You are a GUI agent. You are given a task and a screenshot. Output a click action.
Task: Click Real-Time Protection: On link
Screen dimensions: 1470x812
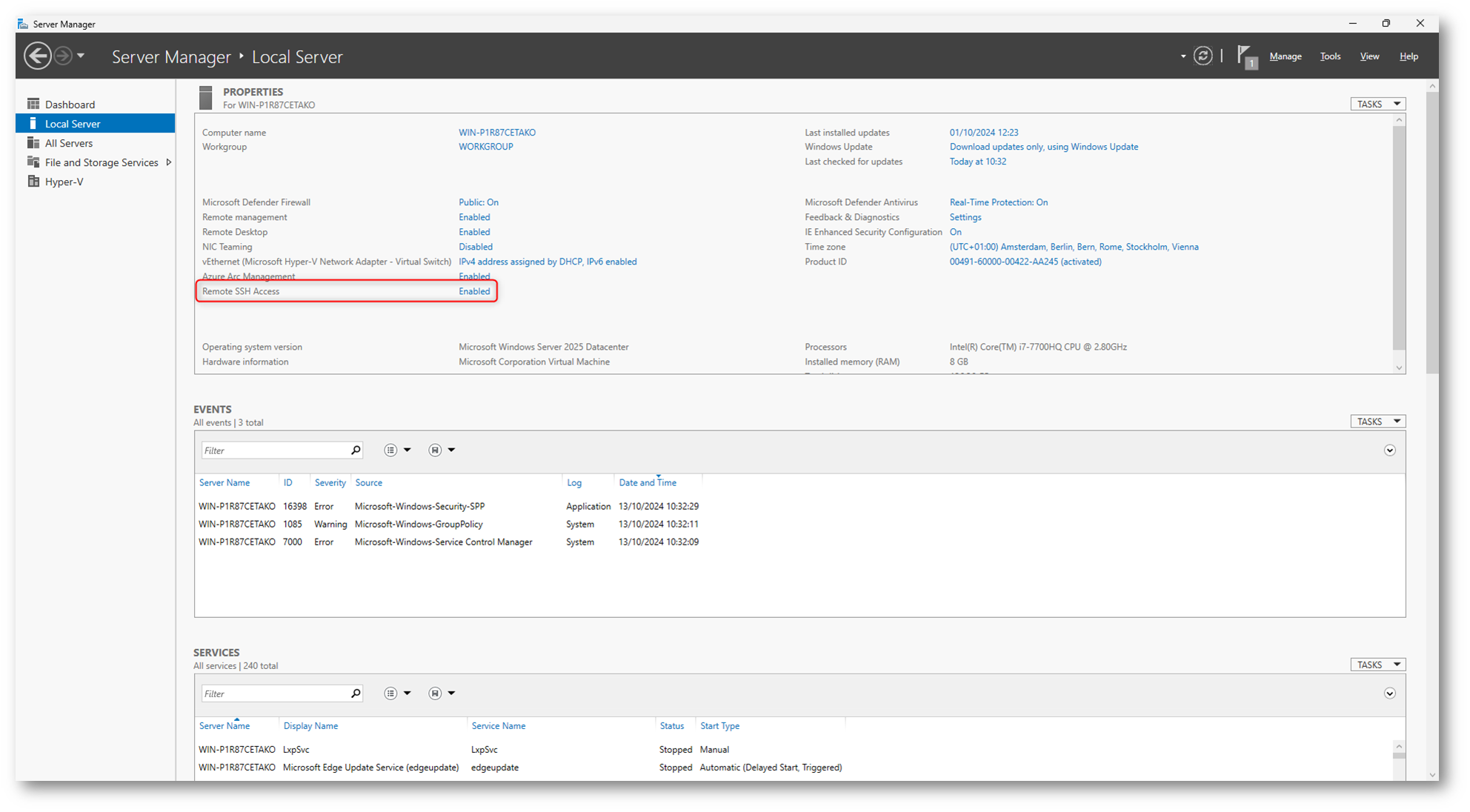click(x=999, y=202)
